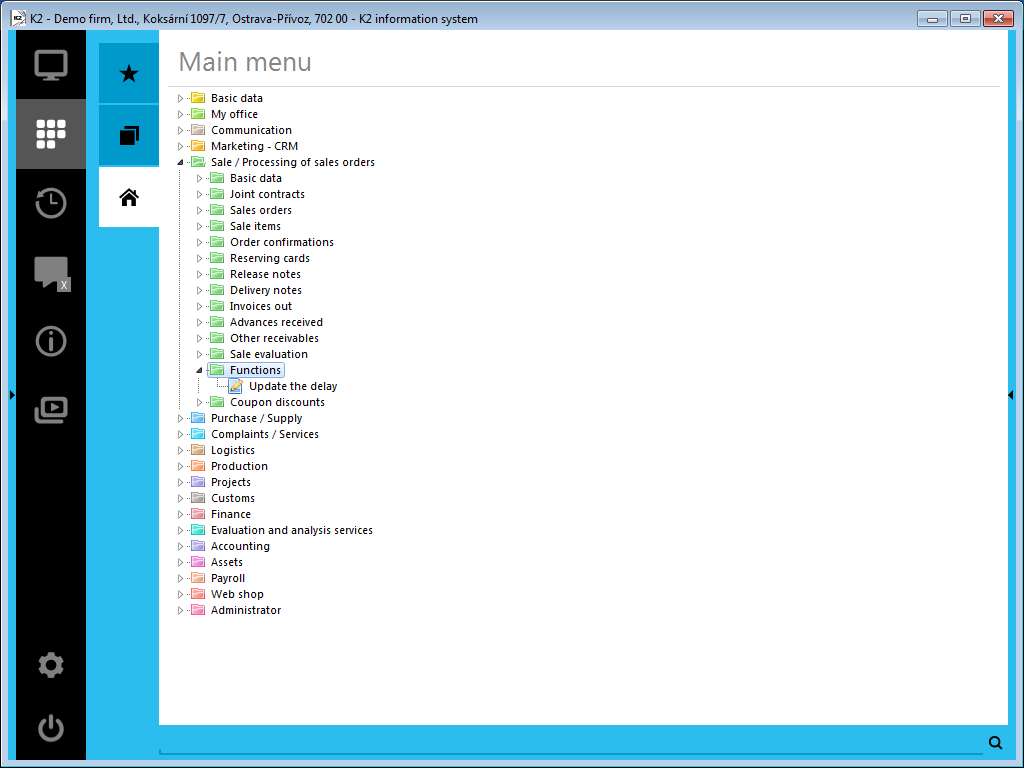
Task: Expand the My office node
Action: [181, 114]
